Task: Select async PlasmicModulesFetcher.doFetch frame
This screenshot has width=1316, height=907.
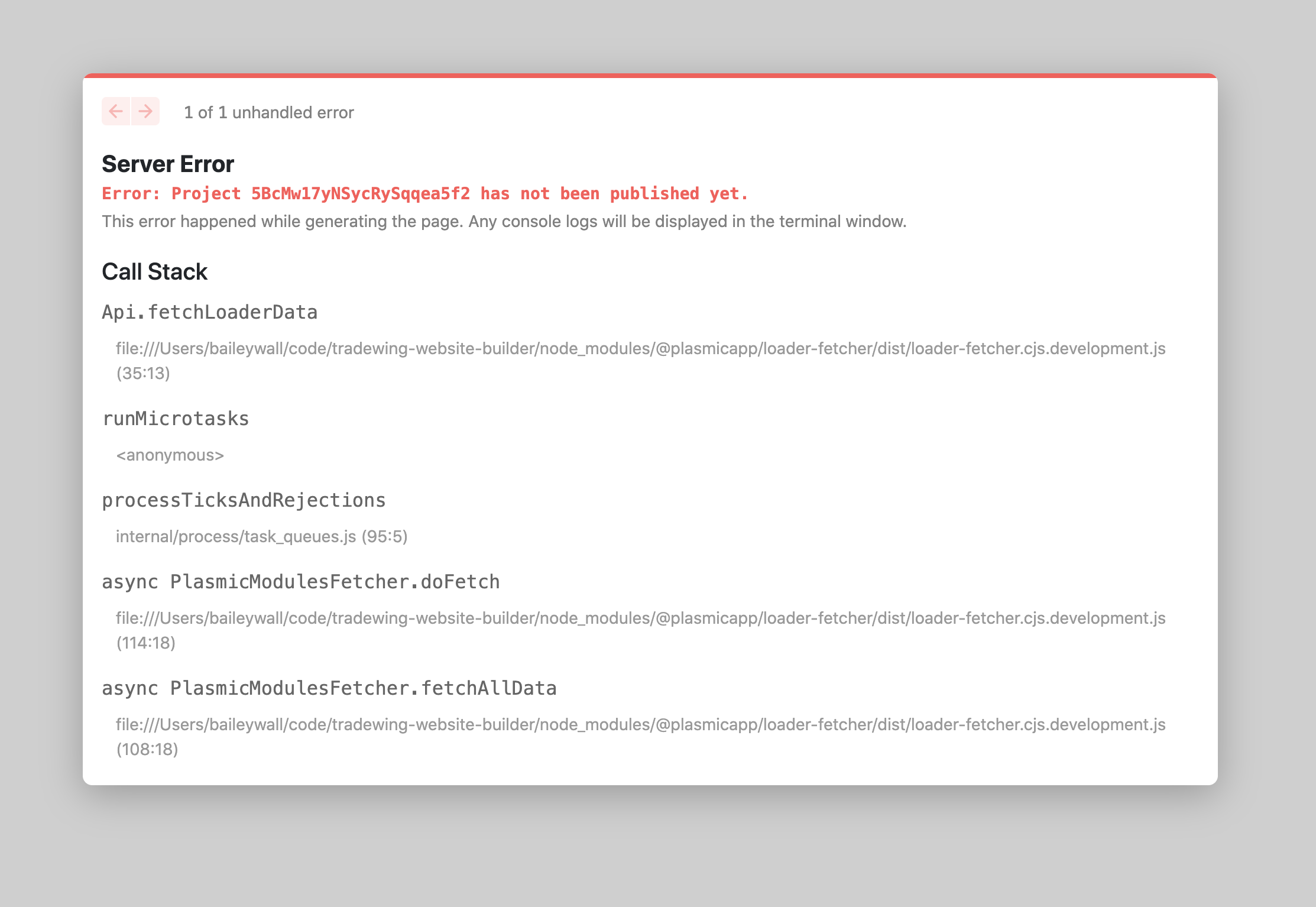Action: point(300,581)
